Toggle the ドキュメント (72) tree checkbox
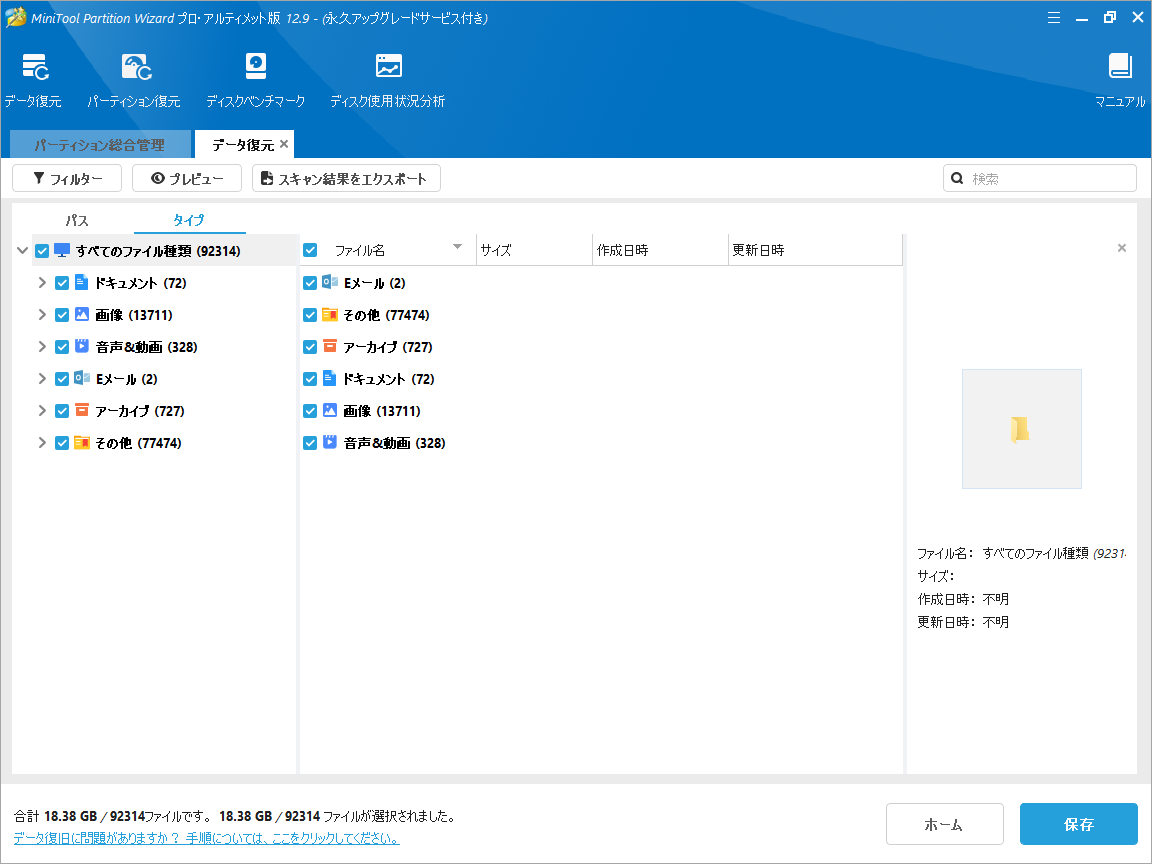 tap(62, 283)
